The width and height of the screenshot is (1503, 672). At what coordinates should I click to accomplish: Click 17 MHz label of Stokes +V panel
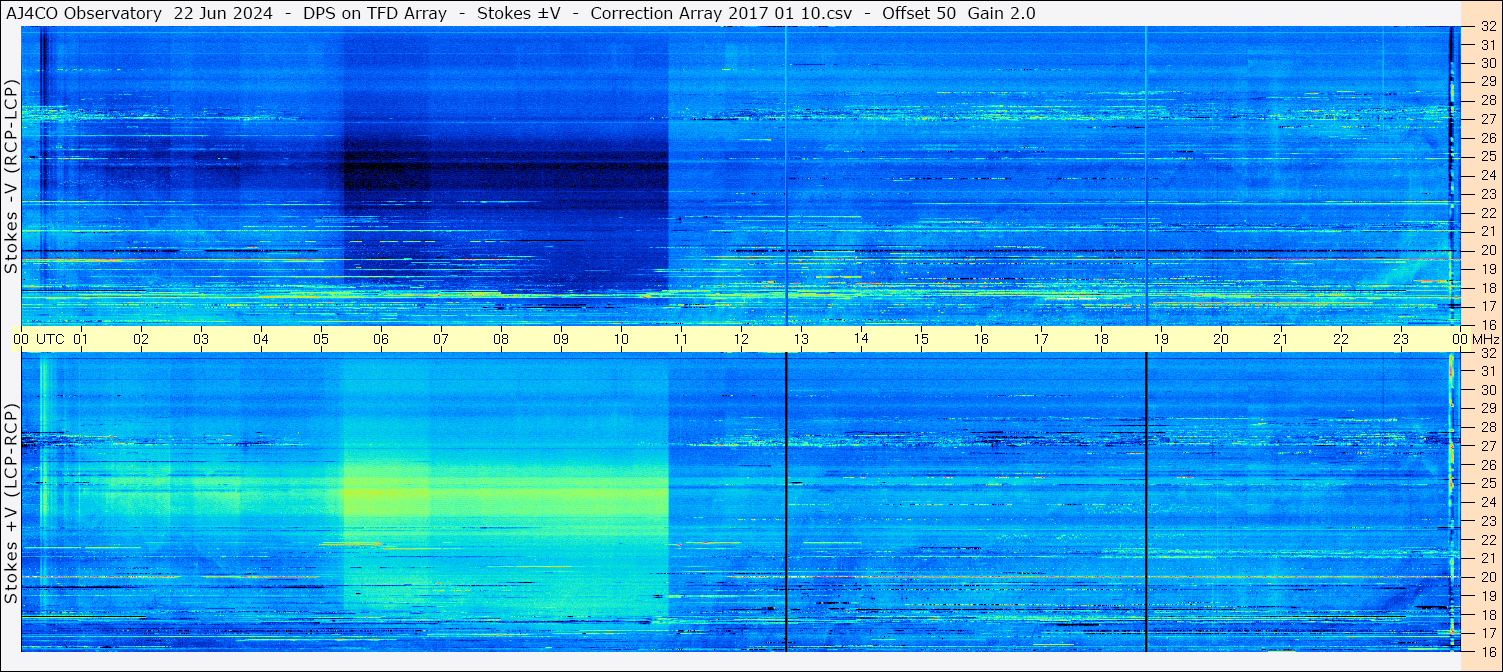coord(1488,633)
